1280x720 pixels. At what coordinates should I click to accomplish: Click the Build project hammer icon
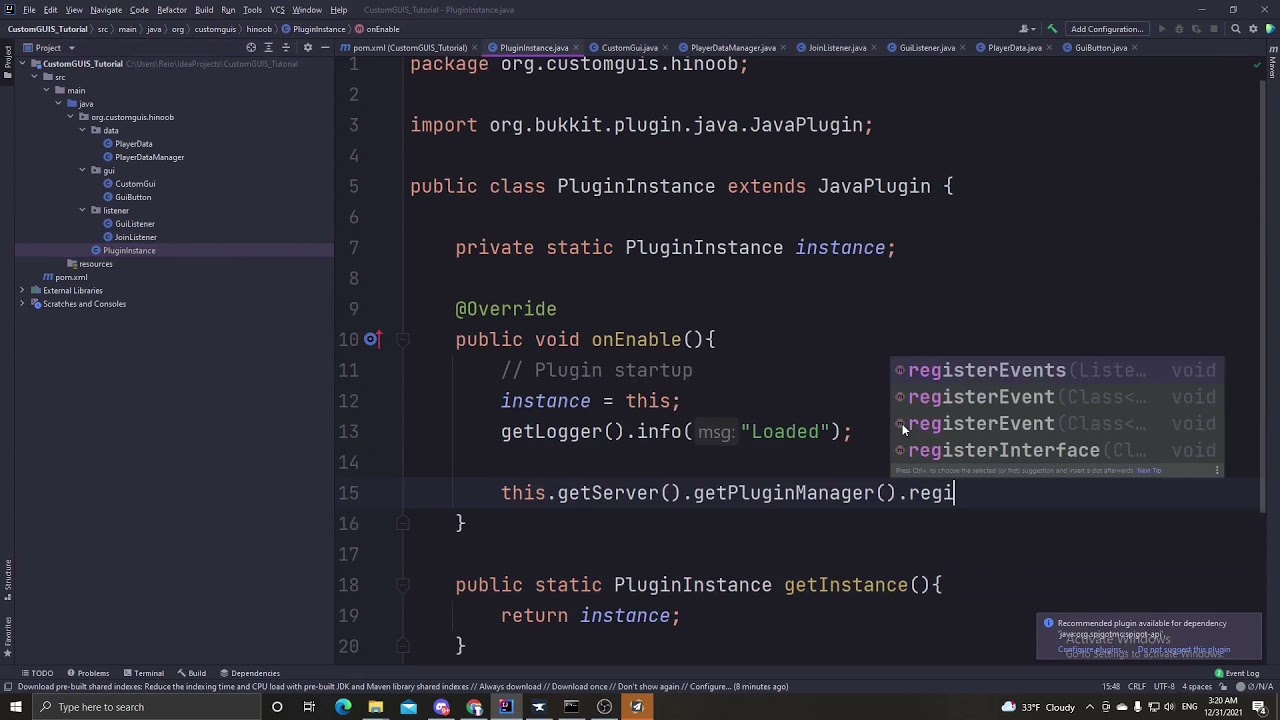(1052, 29)
